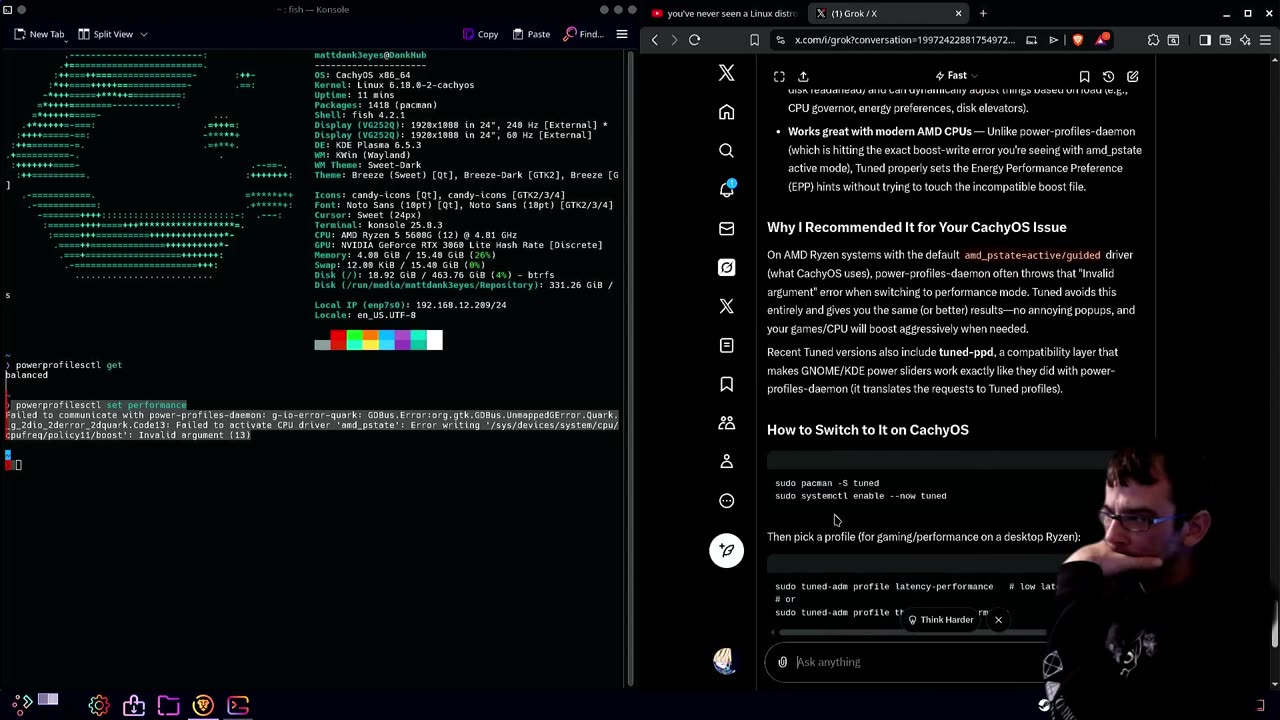Viewport: 1280px width, 720px height.
Task: Click the Think Harder button
Action: (x=940, y=620)
